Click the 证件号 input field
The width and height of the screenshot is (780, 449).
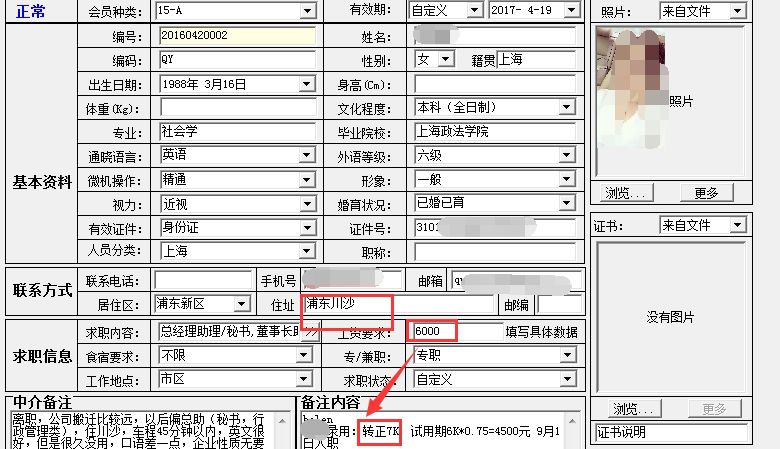[x=494, y=227]
